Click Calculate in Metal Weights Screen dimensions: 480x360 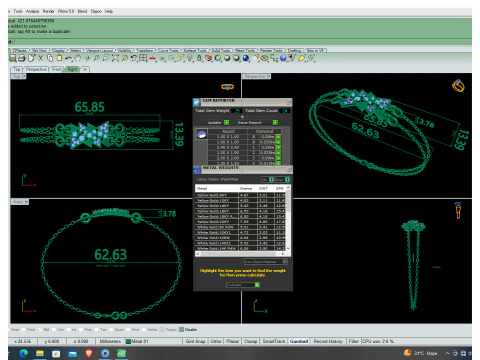click(242, 285)
